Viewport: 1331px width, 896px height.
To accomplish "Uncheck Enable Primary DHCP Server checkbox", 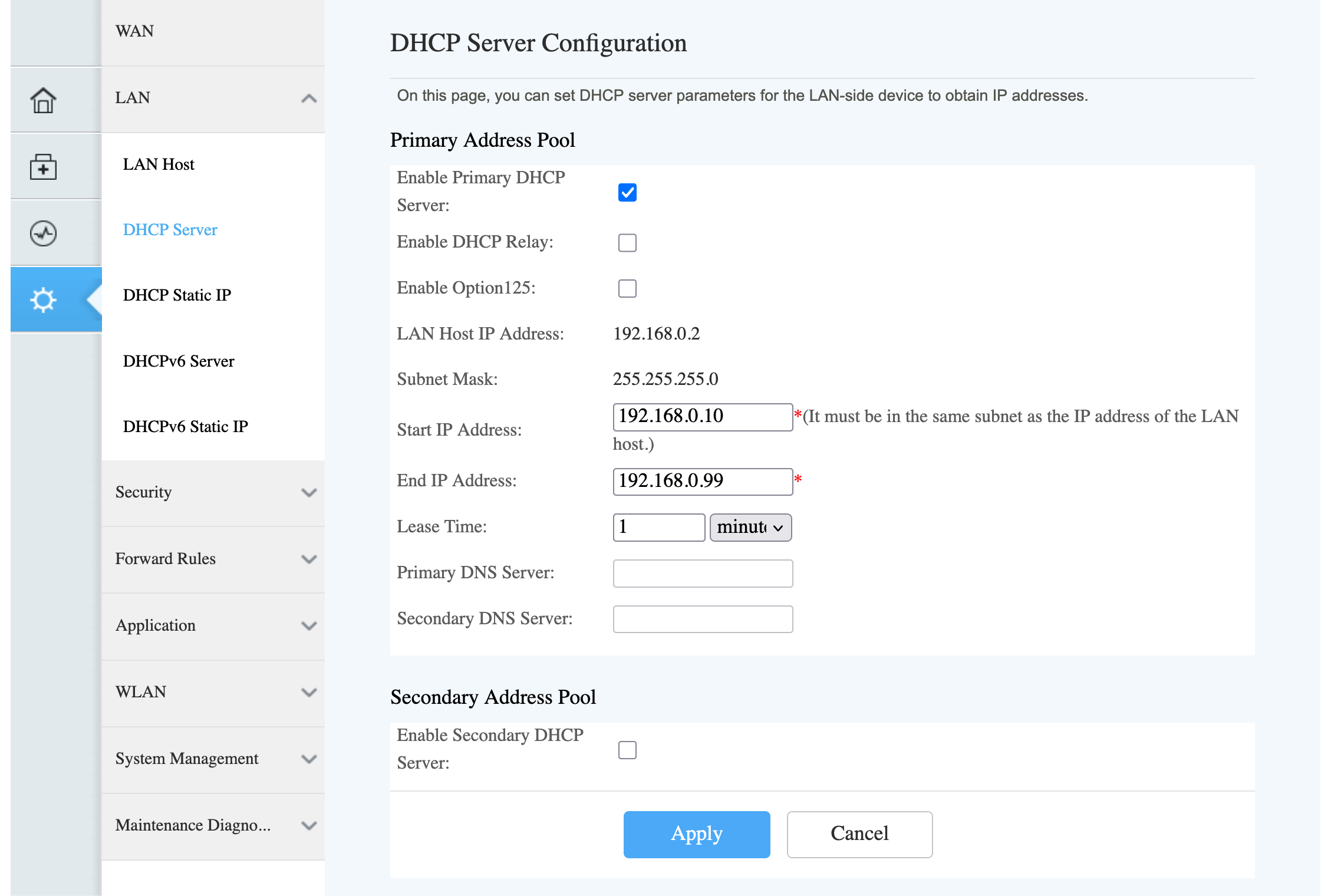I will click(x=627, y=192).
